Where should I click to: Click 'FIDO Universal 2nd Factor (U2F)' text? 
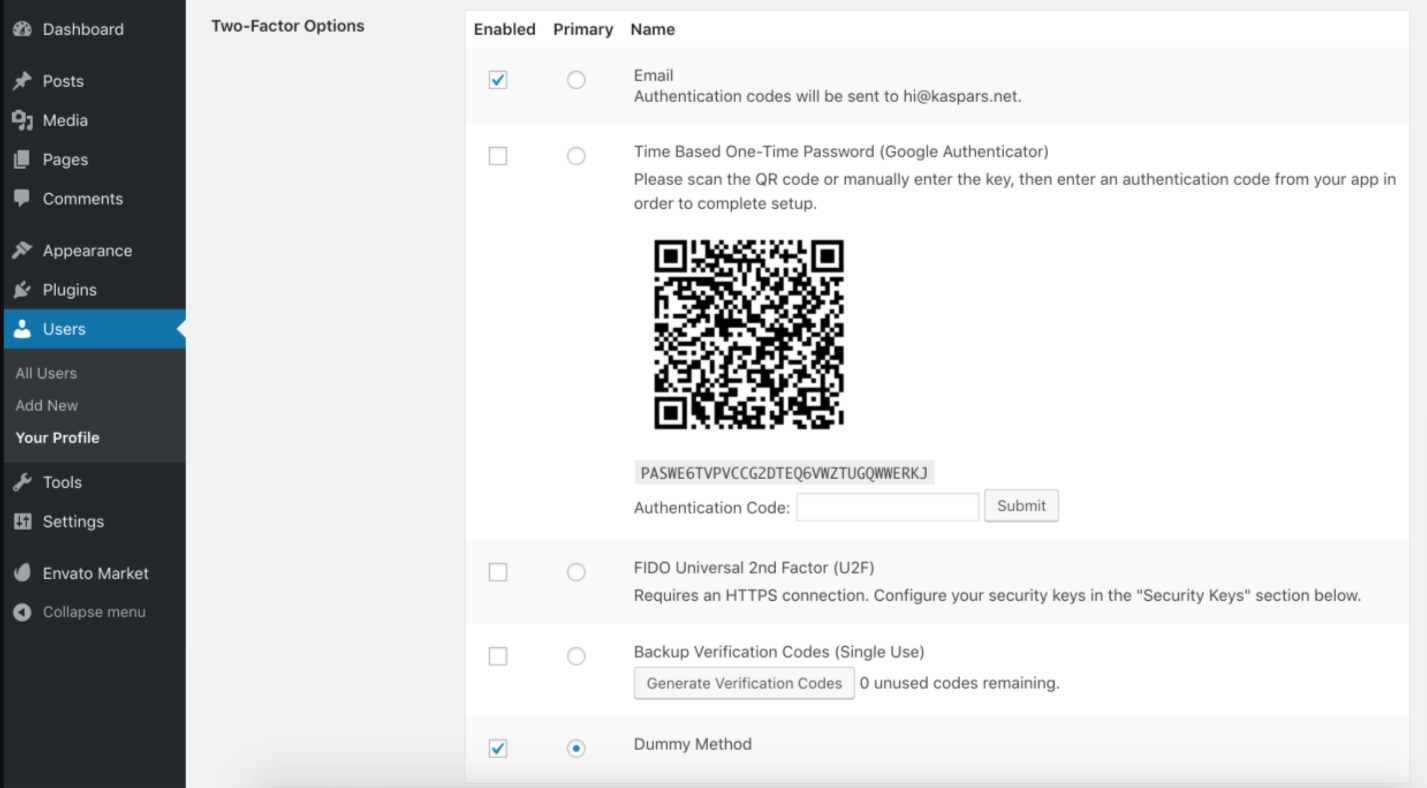point(754,568)
